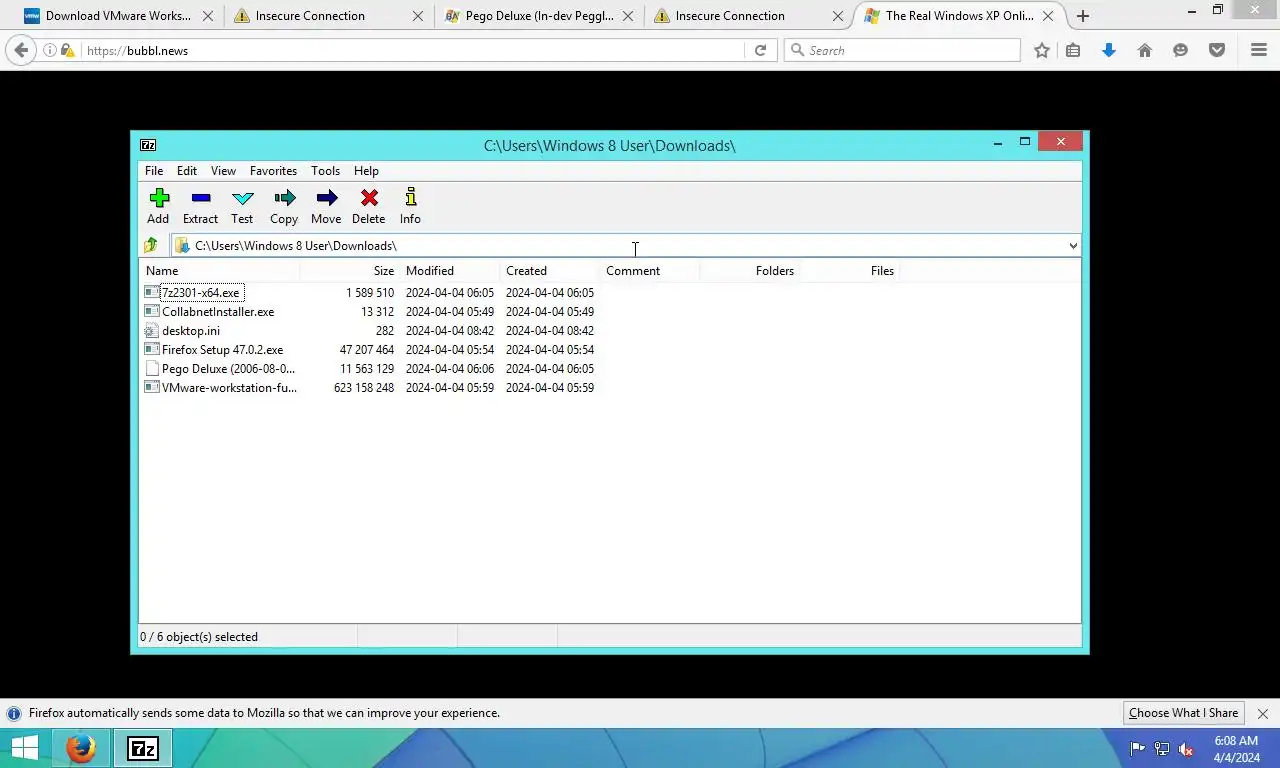Select the VMware-workstation-fu... file
Image resolution: width=1280 pixels, height=768 pixels.
coord(229,388)
